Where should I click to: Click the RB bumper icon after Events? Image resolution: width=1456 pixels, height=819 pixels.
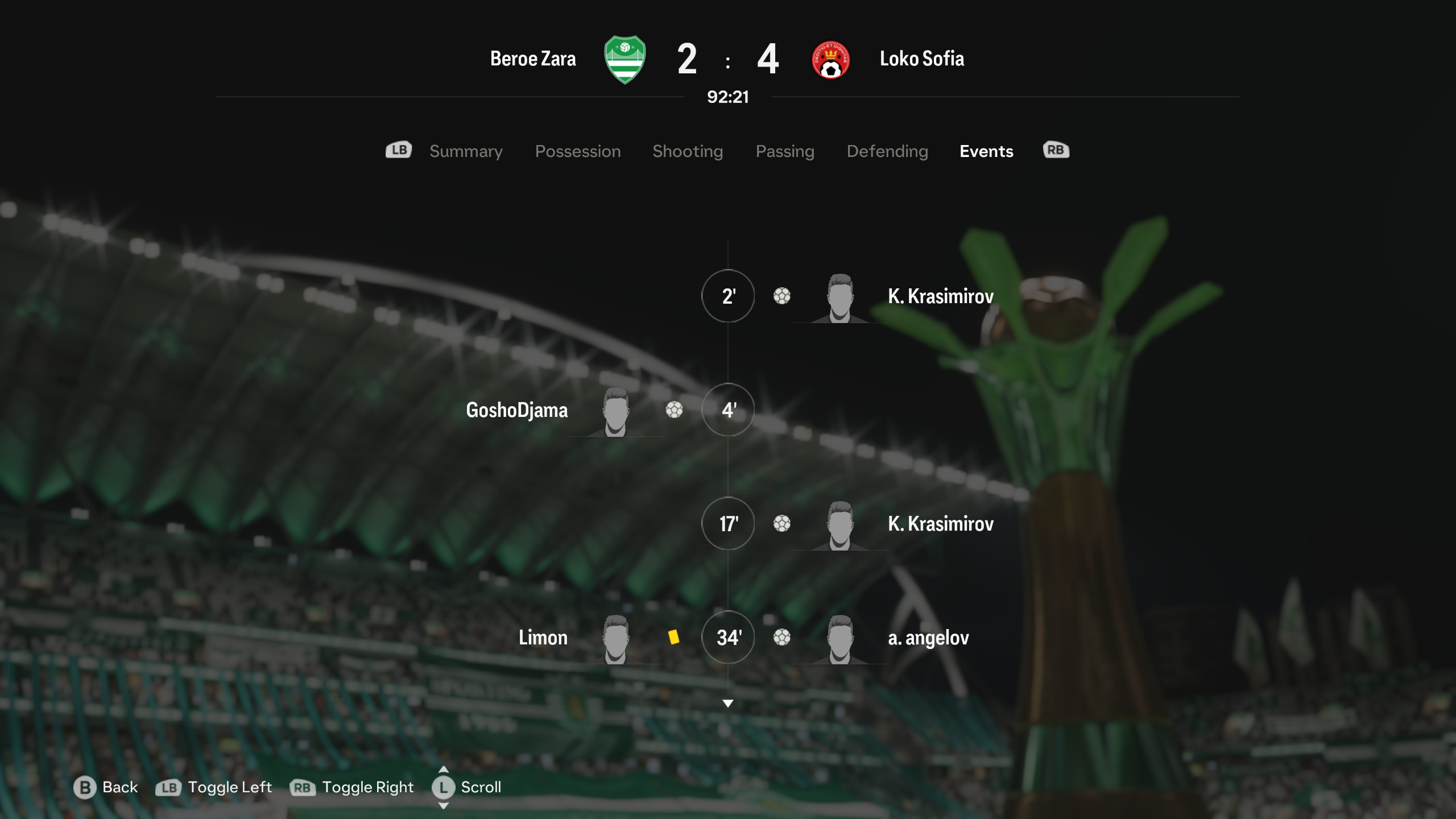point(1056,150)
